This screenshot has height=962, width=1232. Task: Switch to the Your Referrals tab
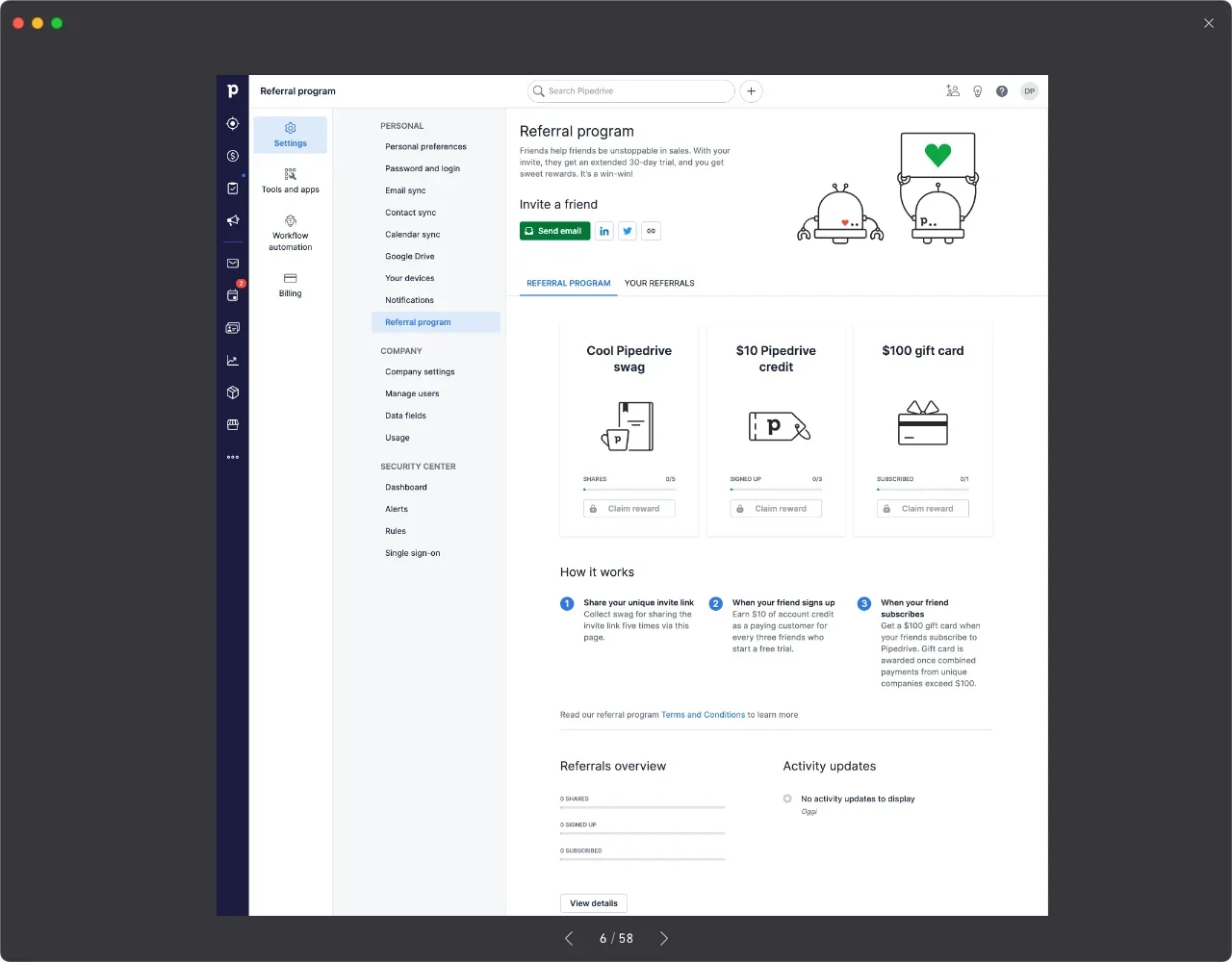pyautogui.click(x=659, y=284)
